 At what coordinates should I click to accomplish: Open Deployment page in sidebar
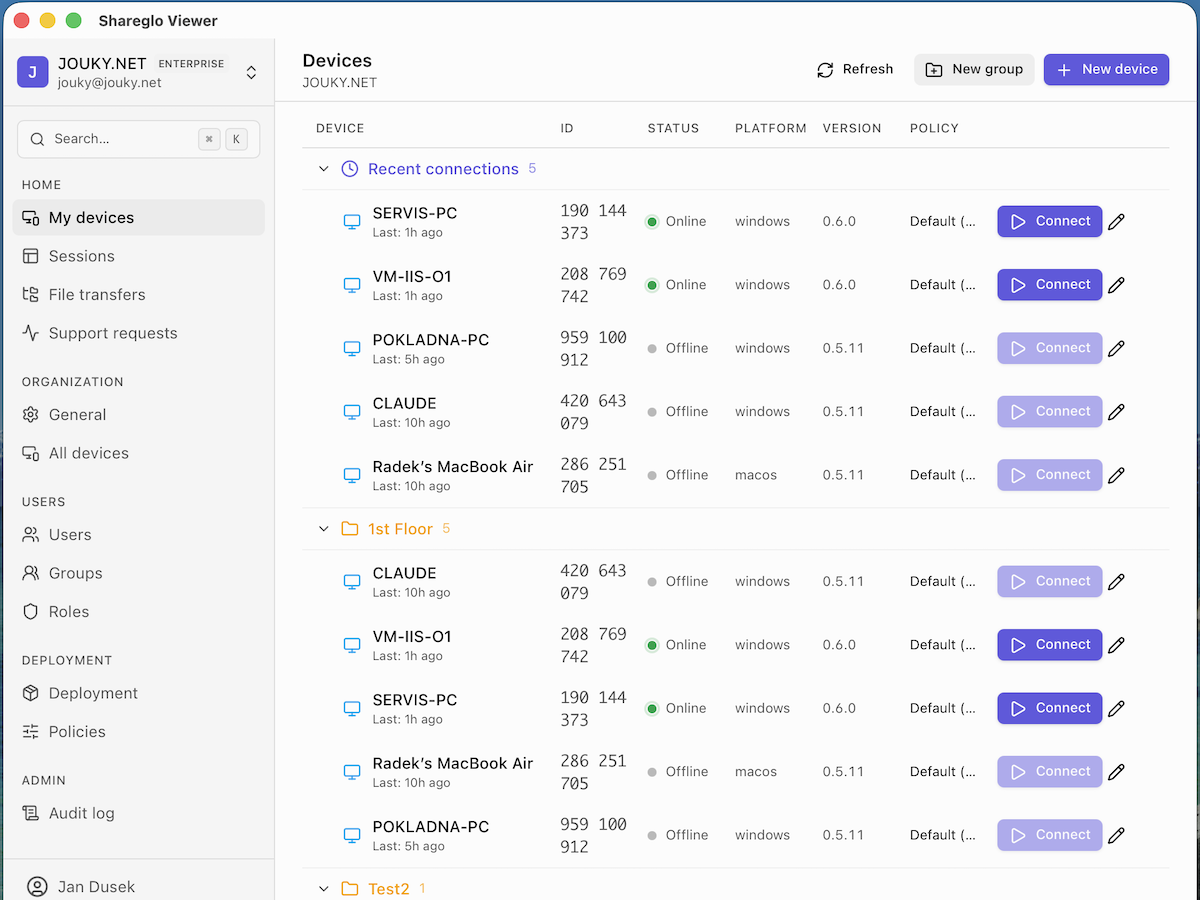click(x=138, y=693)
